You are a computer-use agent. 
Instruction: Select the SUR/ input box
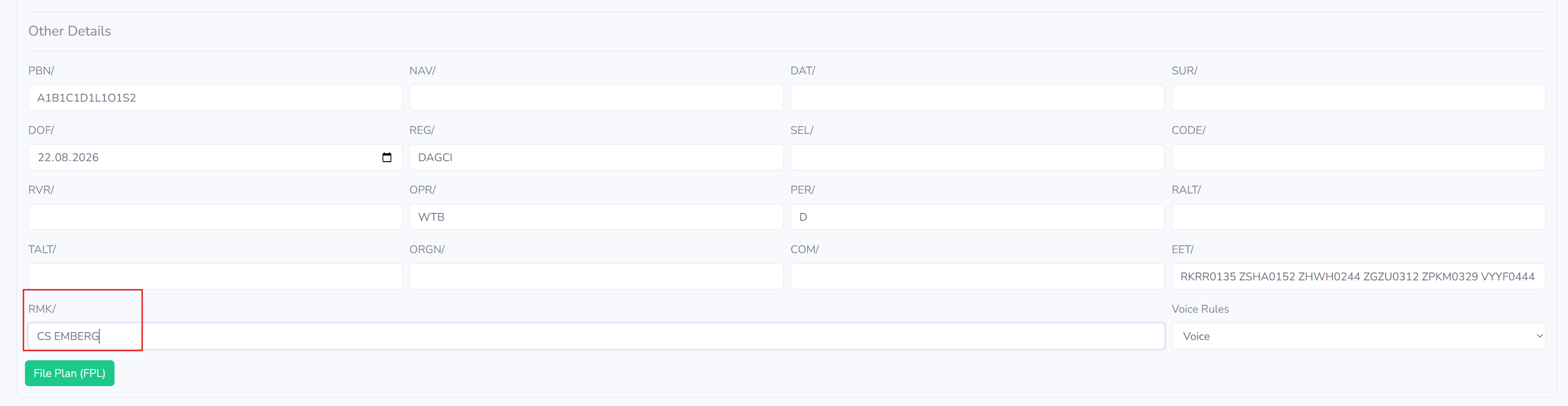click(1358, 98)
